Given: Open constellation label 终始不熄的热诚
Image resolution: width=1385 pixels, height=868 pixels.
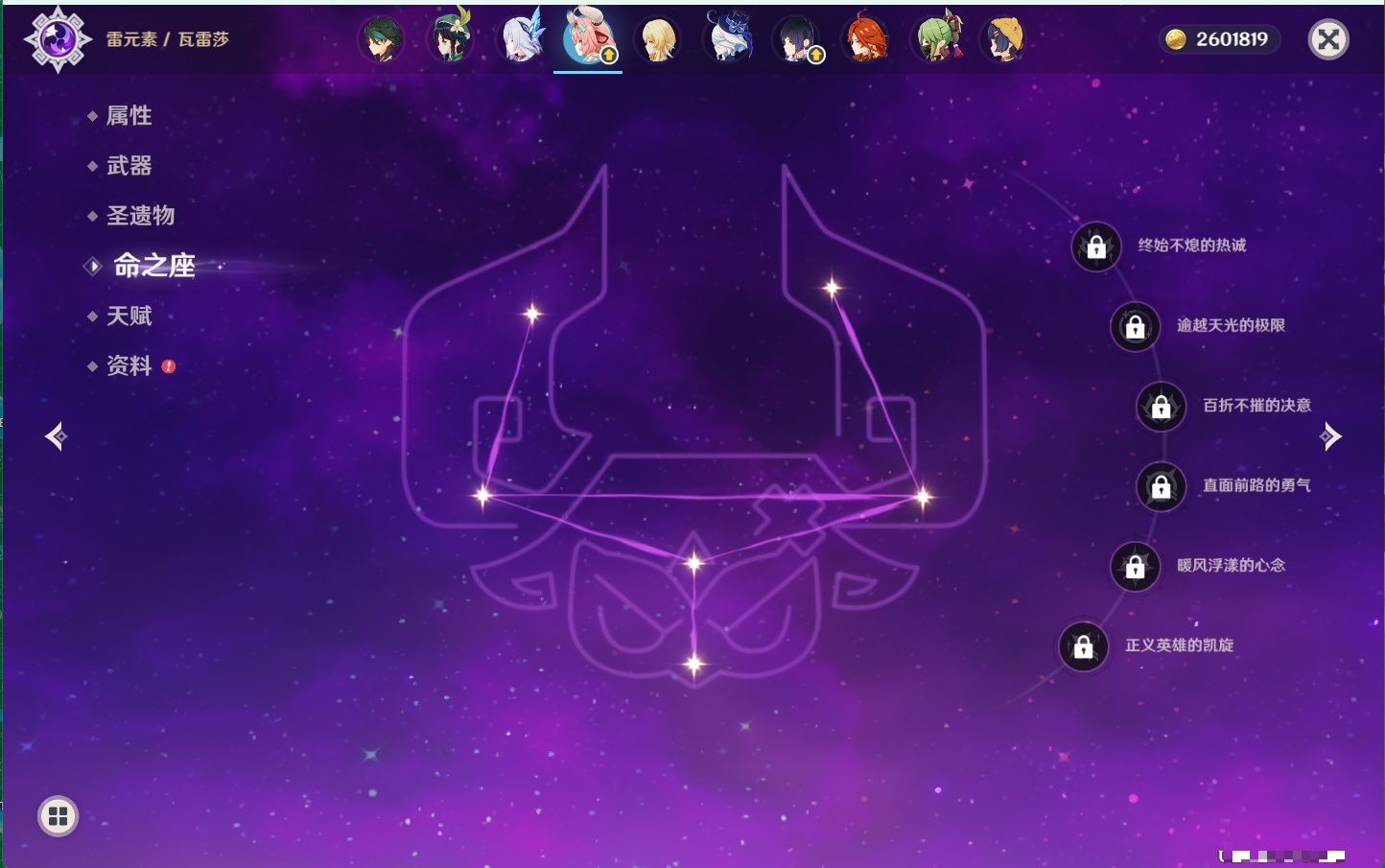Looking at the screenshot, I should pyautogui.click(x=1192, y=246).
